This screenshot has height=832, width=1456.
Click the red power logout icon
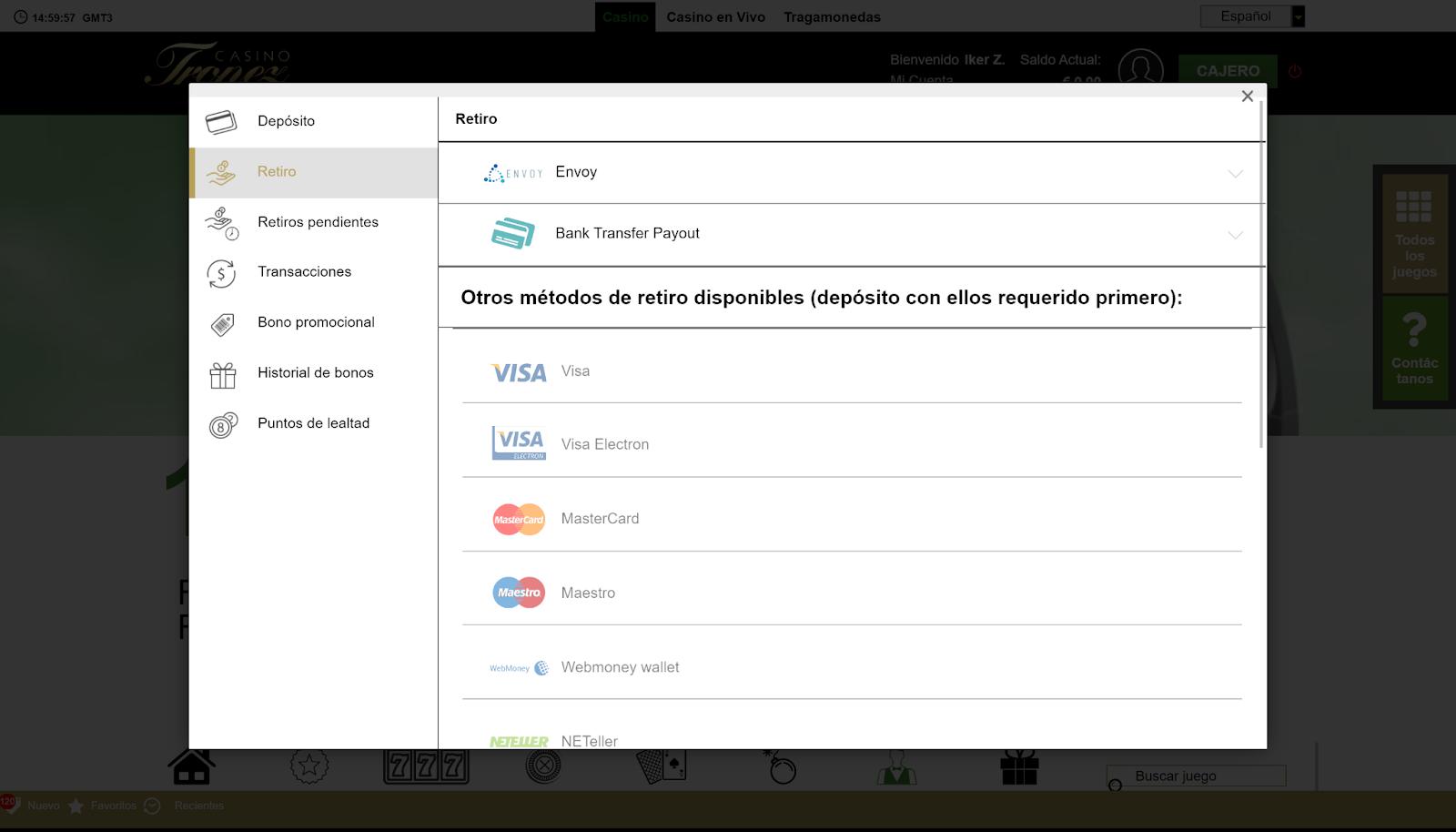(1295, 71)
